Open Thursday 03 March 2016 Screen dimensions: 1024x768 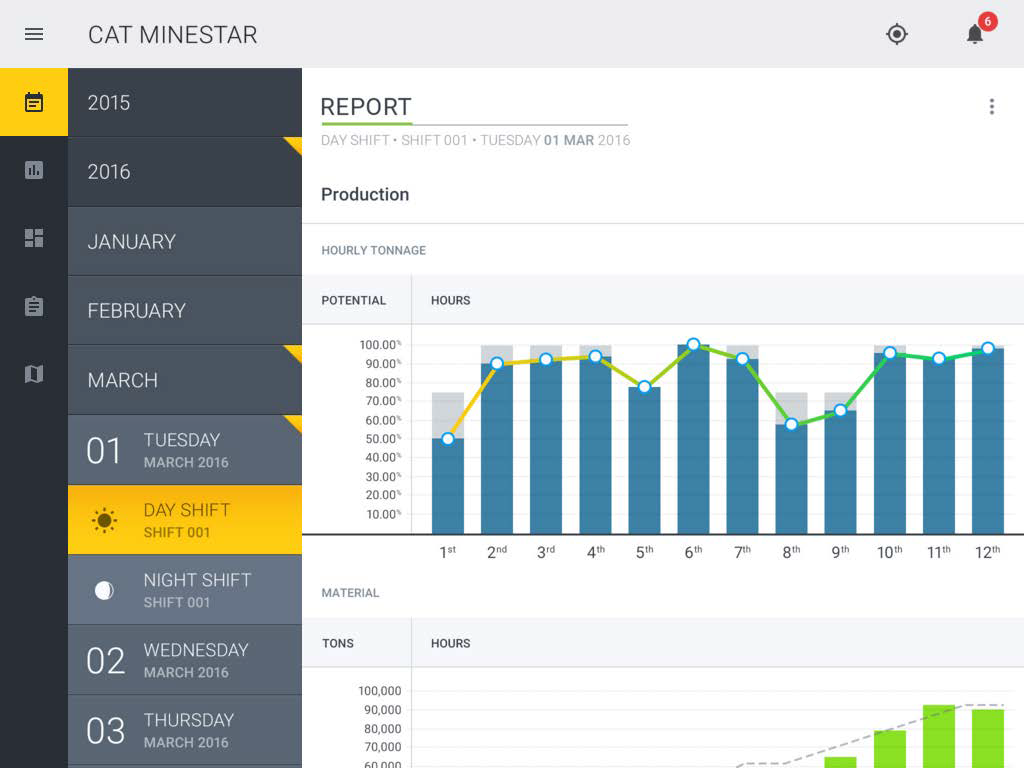coord(184,730)
